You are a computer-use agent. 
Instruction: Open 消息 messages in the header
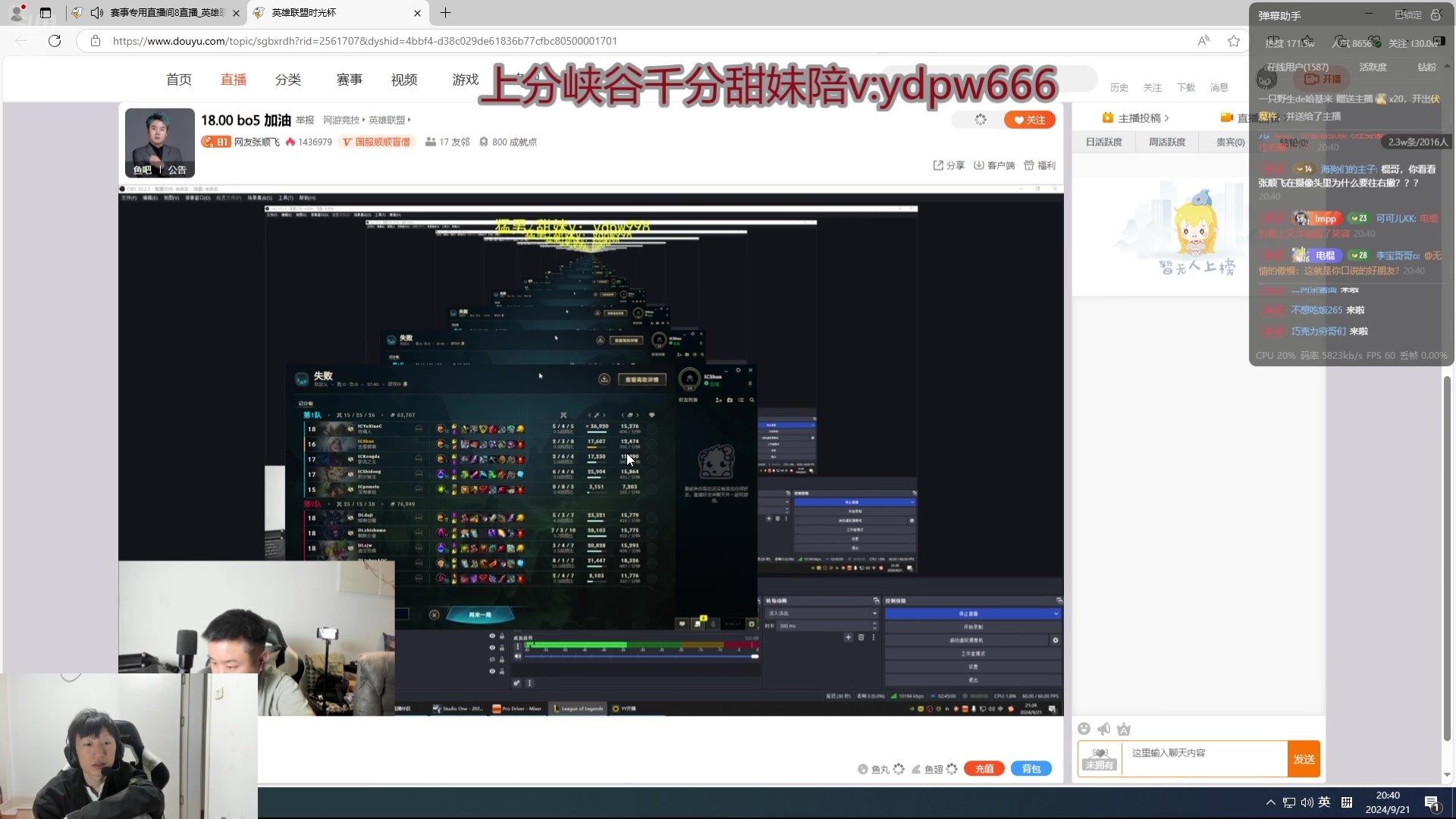point(1219,88)
